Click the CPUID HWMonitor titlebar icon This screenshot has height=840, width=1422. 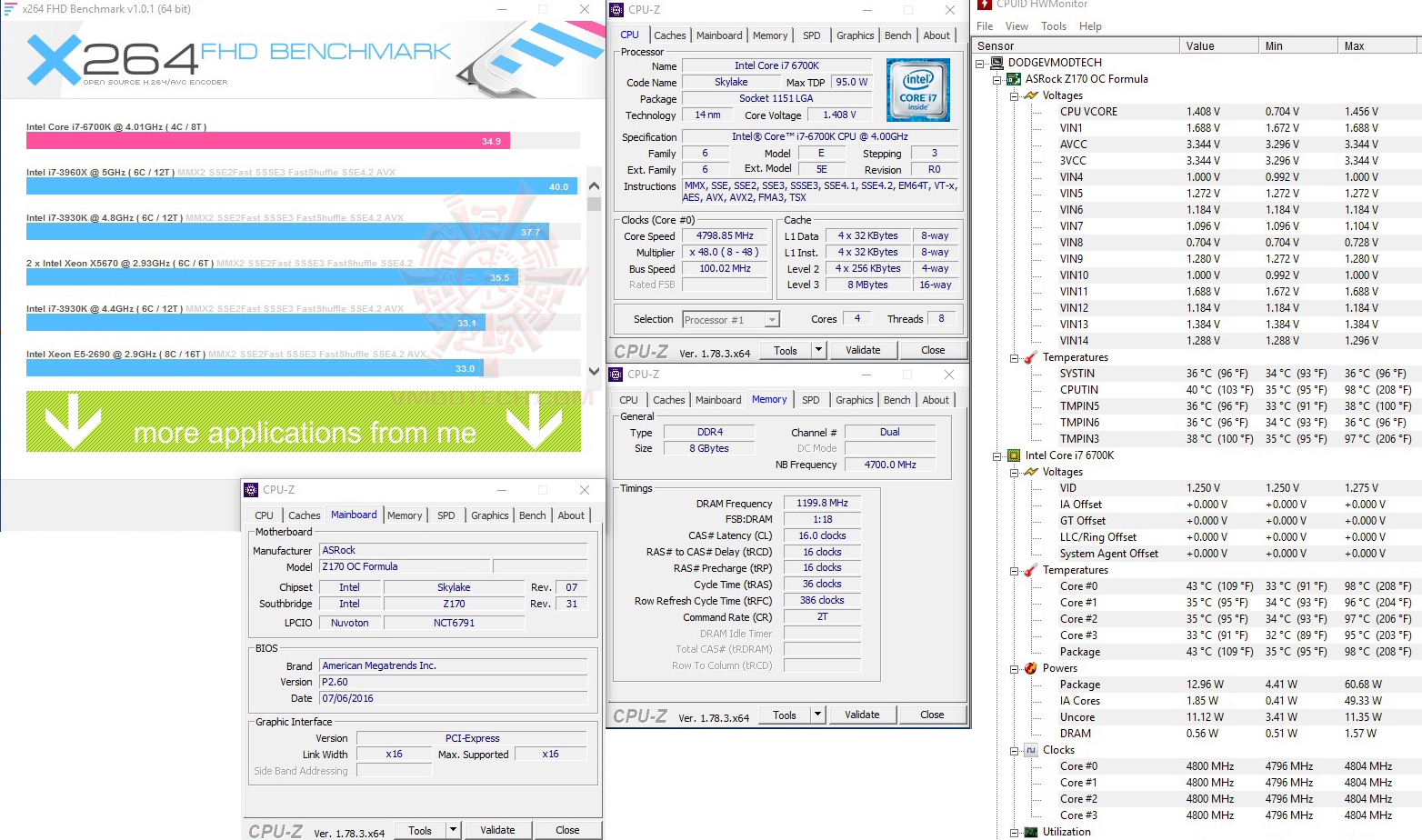tap(985, 5)
